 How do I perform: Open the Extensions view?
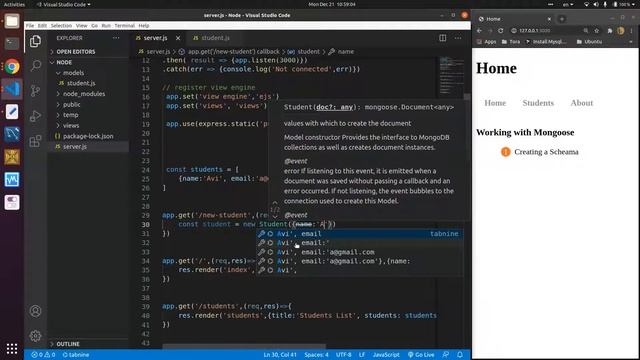pos(36,141)
